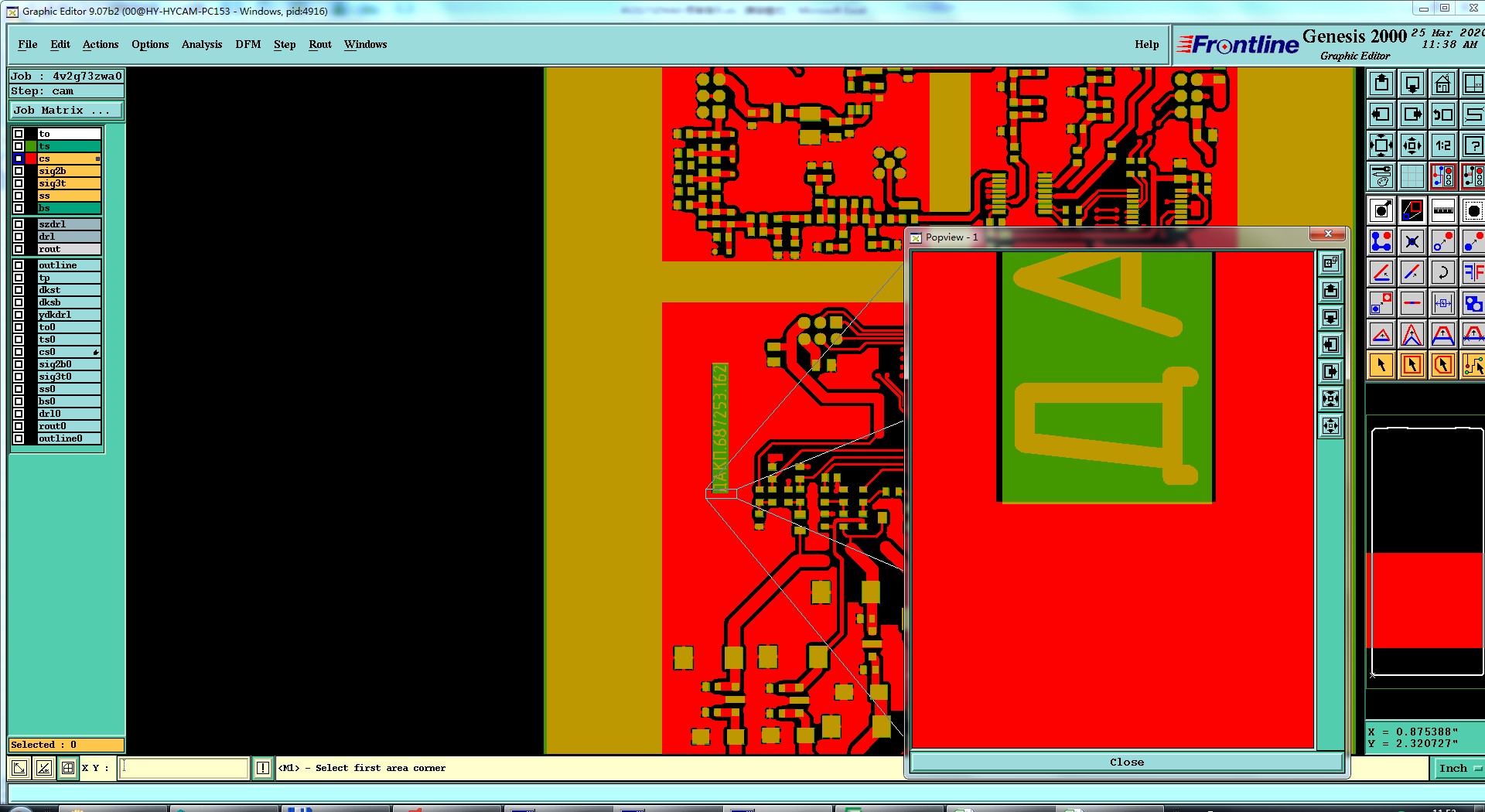1485x812 pixels.
Task: Click the ruler measurement tool icon
Action: point(1443,210)
